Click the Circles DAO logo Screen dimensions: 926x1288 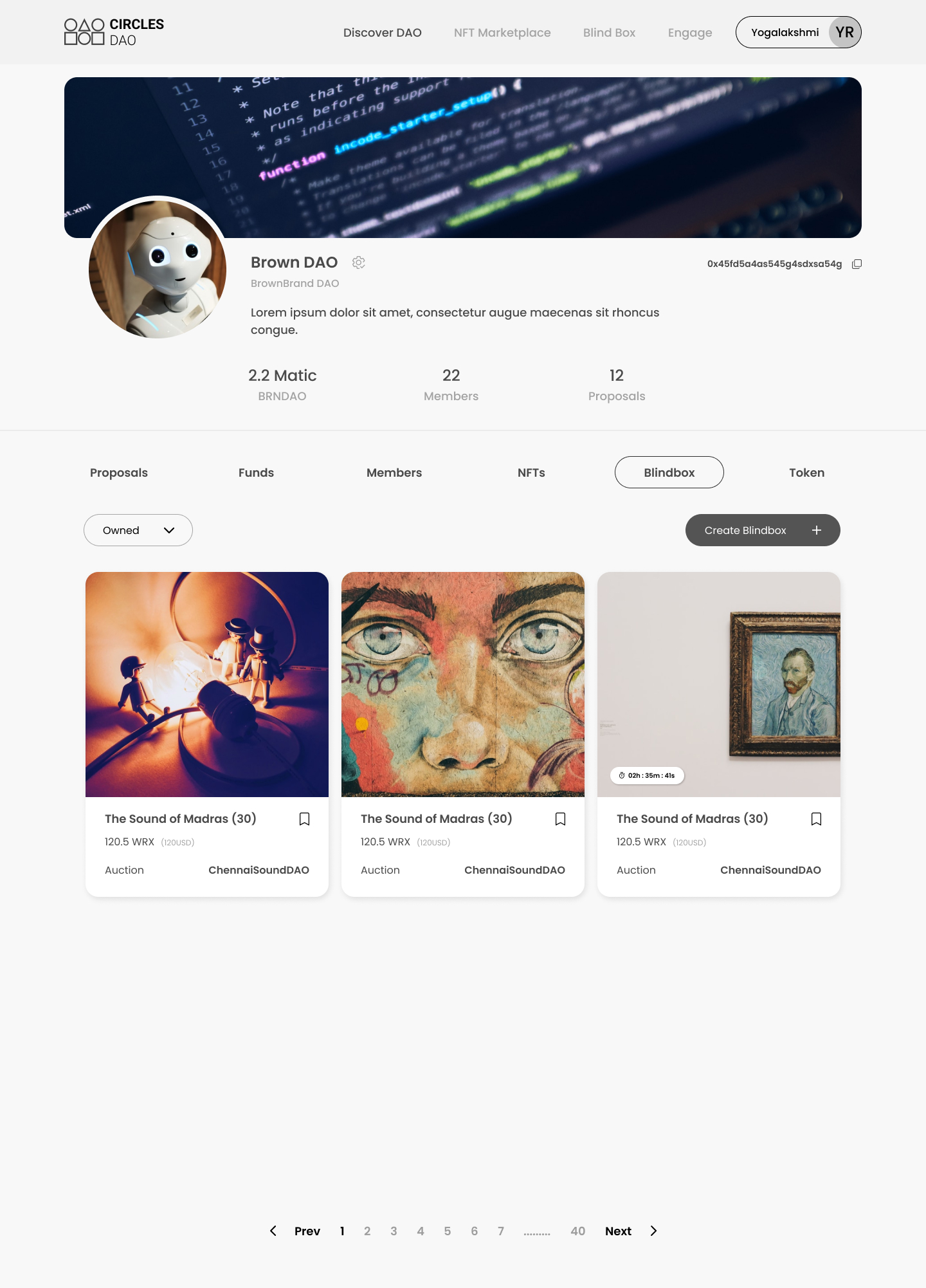114,32
